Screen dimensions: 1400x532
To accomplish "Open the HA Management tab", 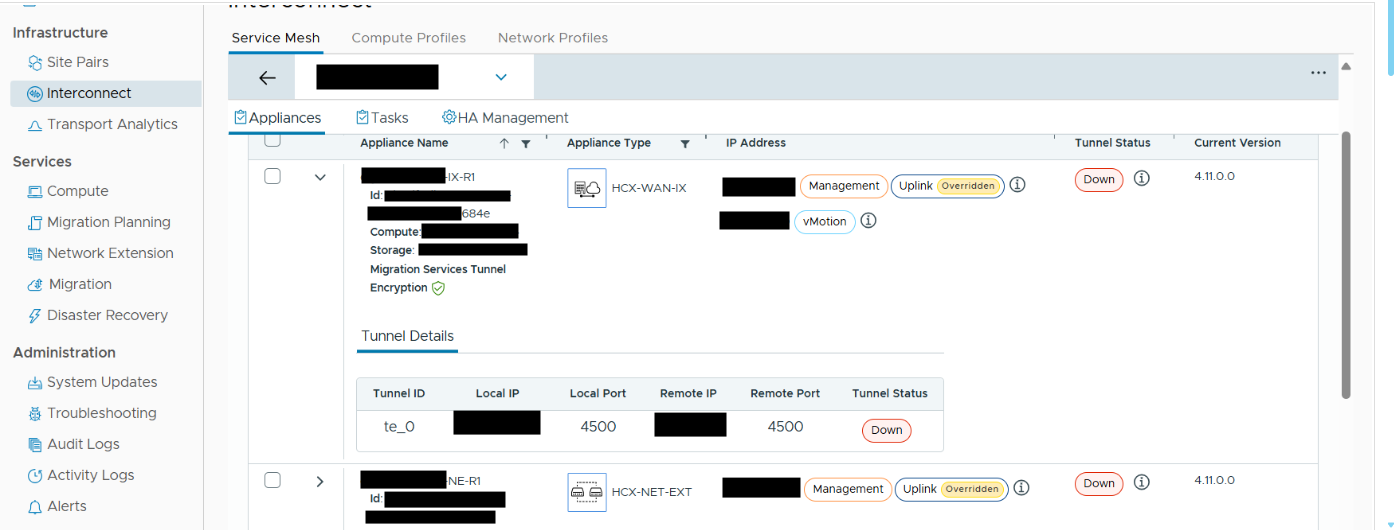I will click(x=505, y=118).
